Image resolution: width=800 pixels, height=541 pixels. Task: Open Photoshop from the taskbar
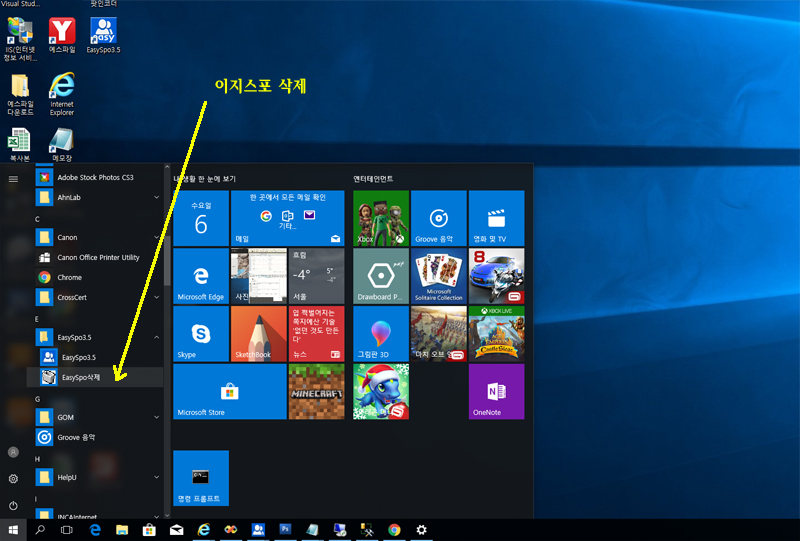click(285, 529)
